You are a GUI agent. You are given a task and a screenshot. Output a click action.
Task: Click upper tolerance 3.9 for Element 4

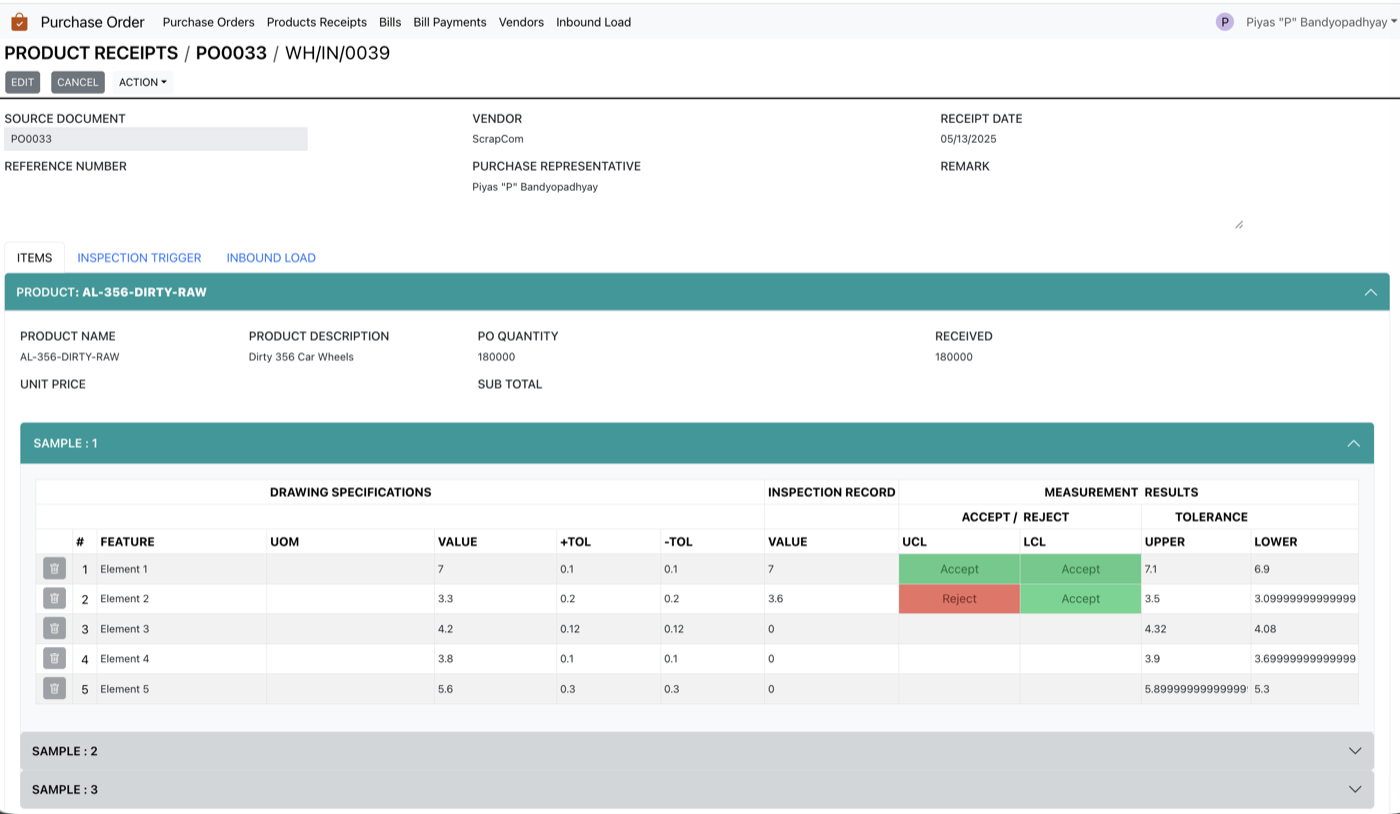click(x=1153, y=659)
